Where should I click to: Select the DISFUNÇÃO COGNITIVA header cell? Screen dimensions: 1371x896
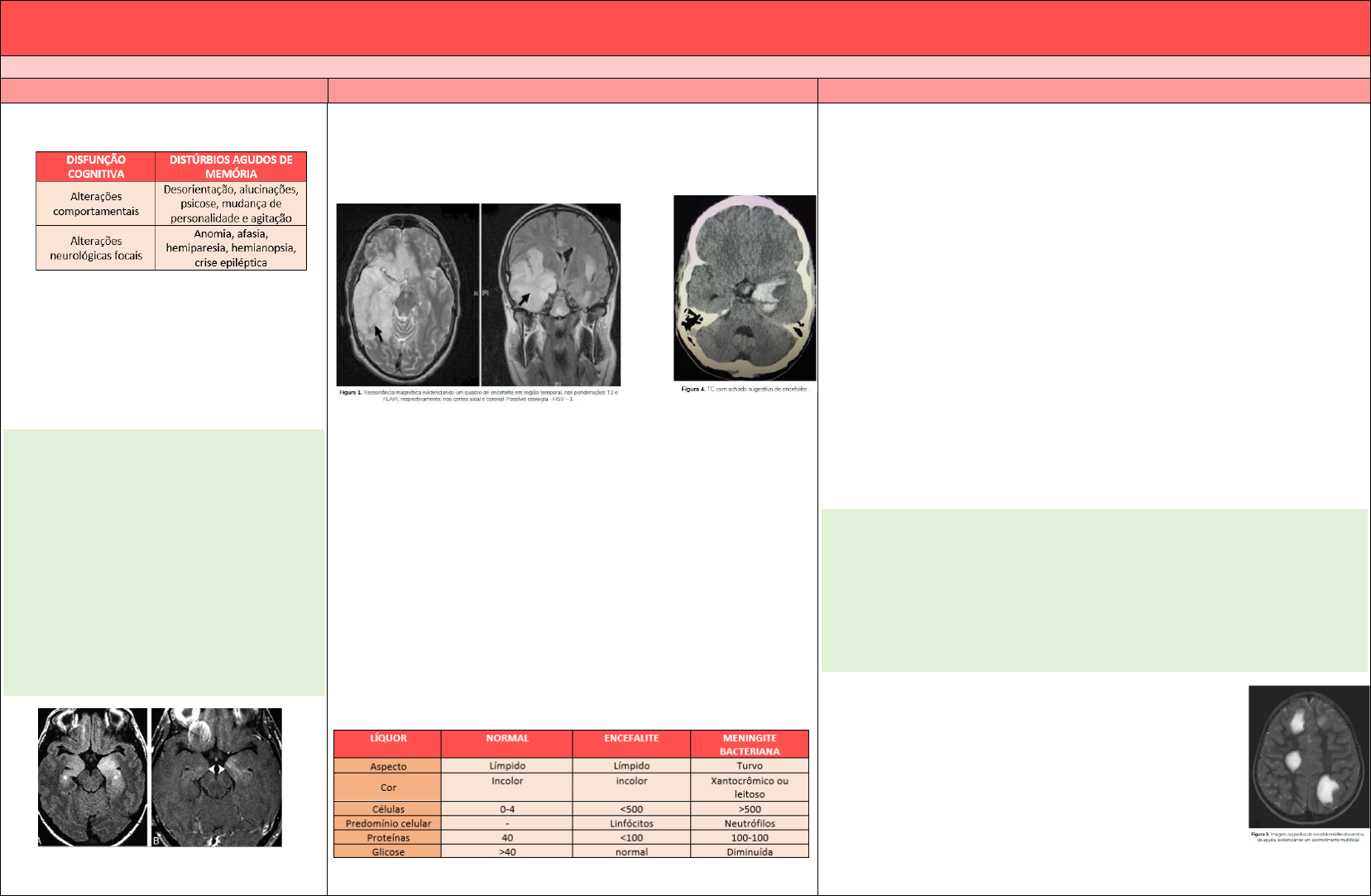(x=96, y=167)
